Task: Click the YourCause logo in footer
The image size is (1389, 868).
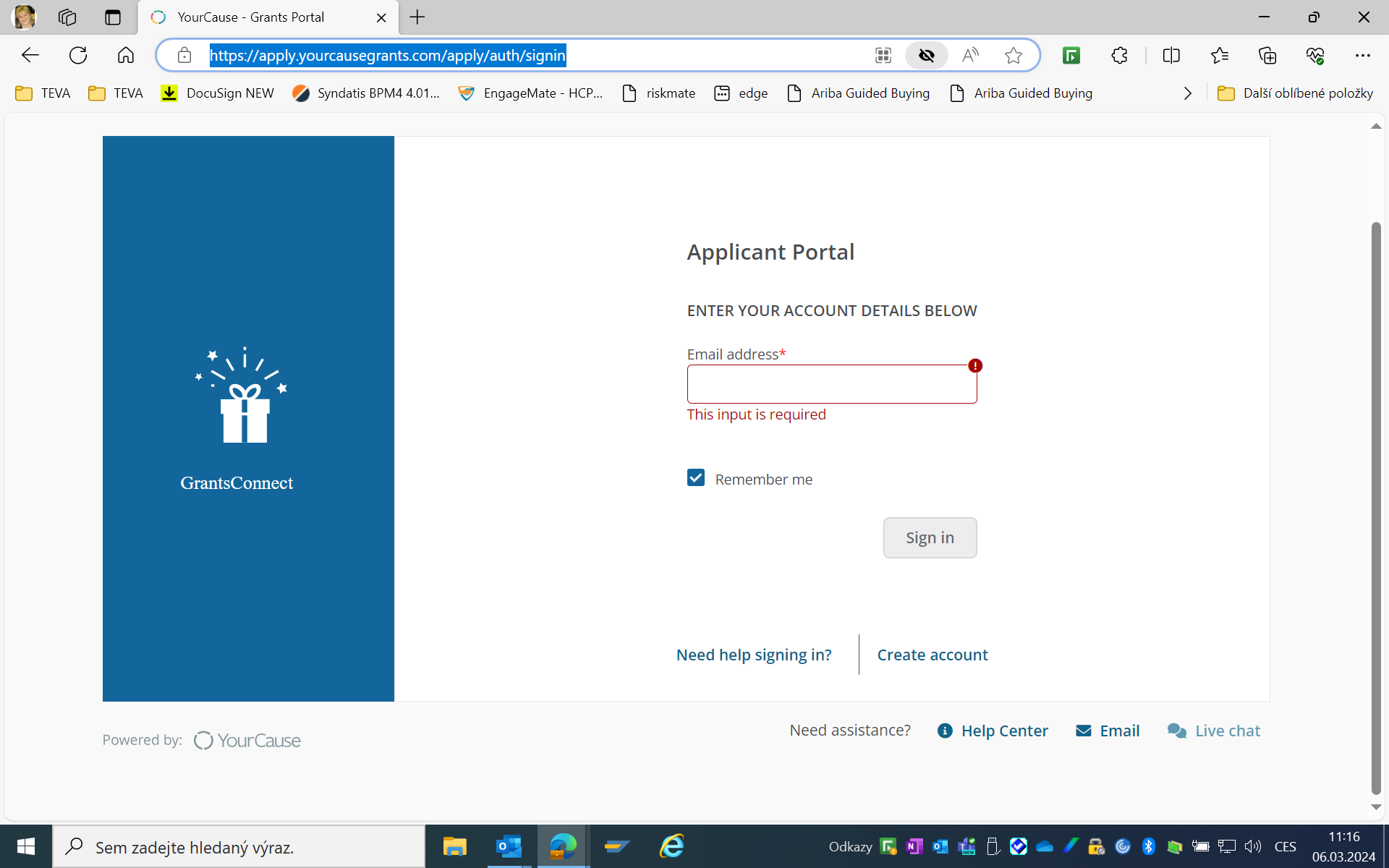Action: pyautogui.click(x=247, y=741)
